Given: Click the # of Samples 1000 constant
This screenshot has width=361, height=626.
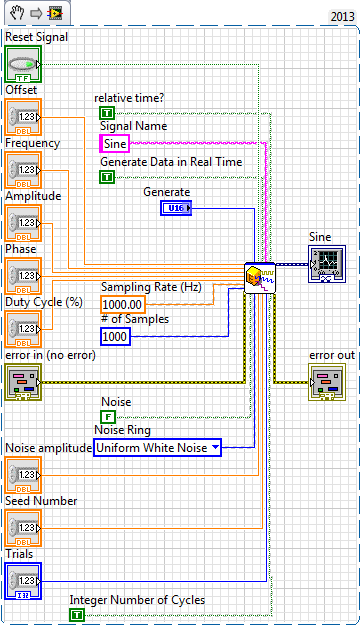Looking at the screenshot, I should (115, 337).
